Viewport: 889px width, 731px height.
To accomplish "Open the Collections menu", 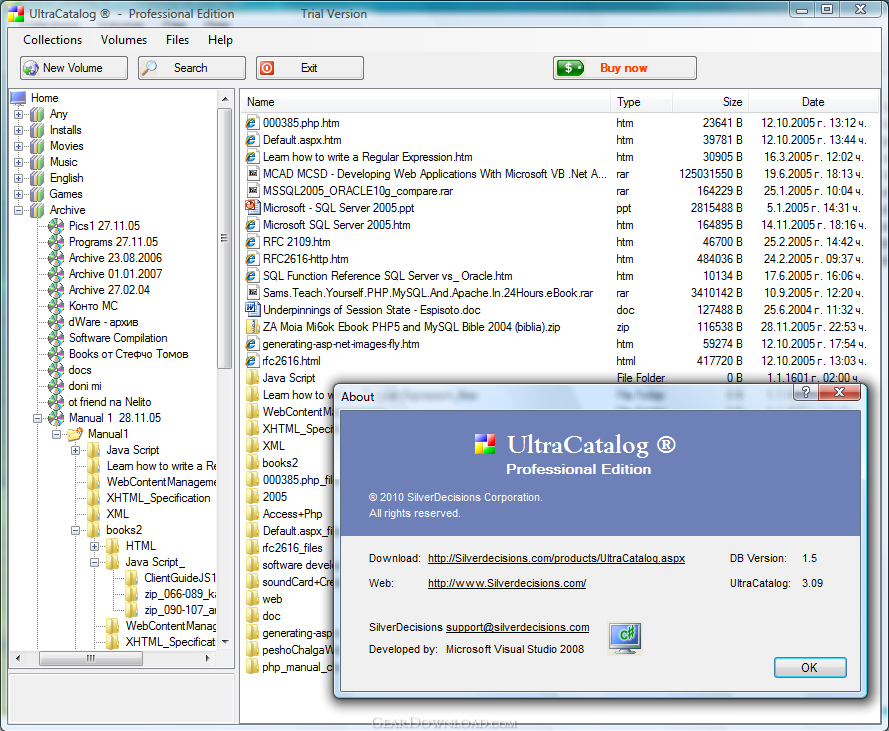I will click(x=53, y=40).
